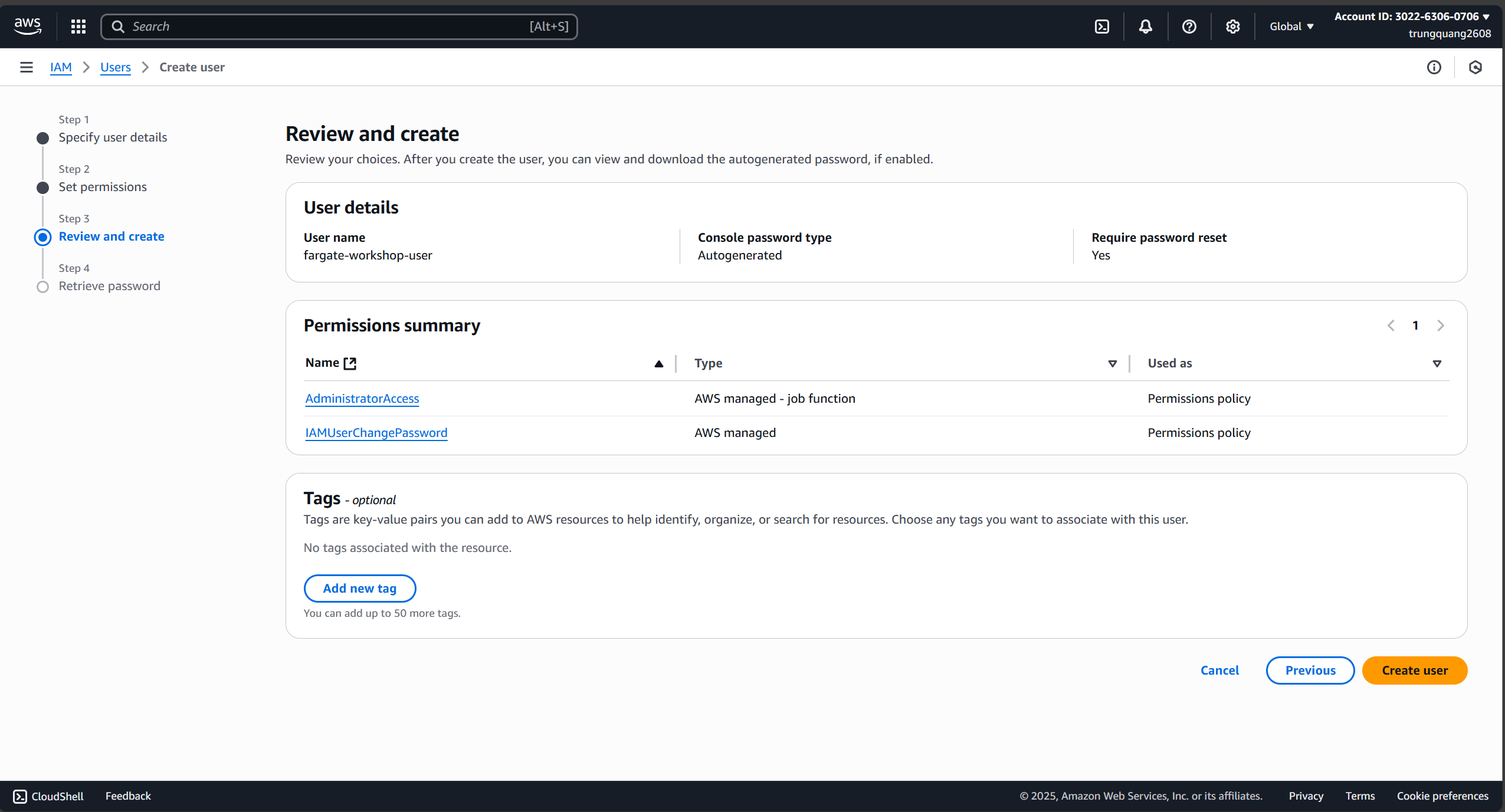Image resolution: width=1505 pixels, height=812 pixels.
Task: Toggle the side navigation hamburger menu
Action: (26, 67)
